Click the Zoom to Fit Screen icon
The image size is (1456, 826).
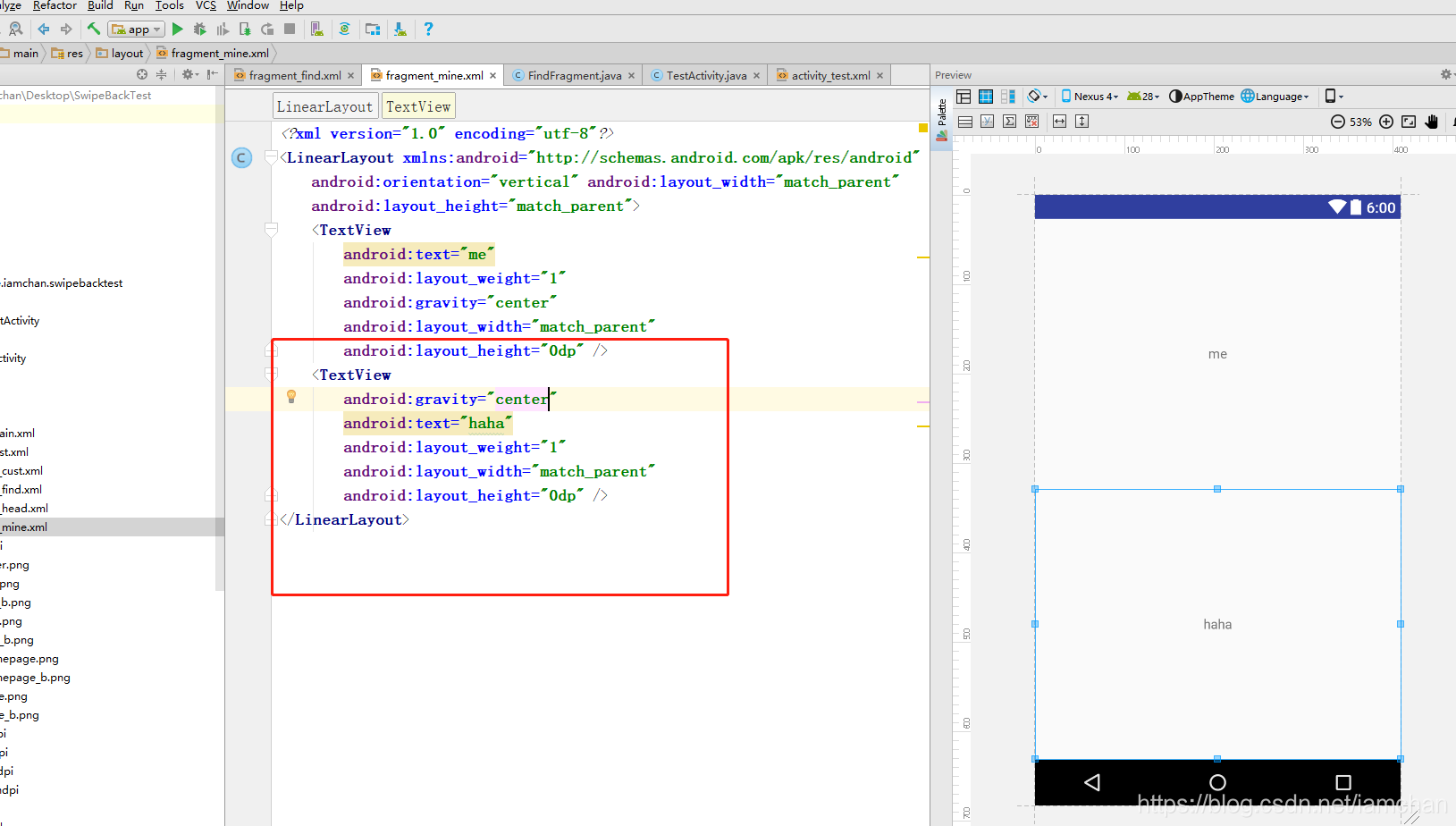[x=1409, y=122]
